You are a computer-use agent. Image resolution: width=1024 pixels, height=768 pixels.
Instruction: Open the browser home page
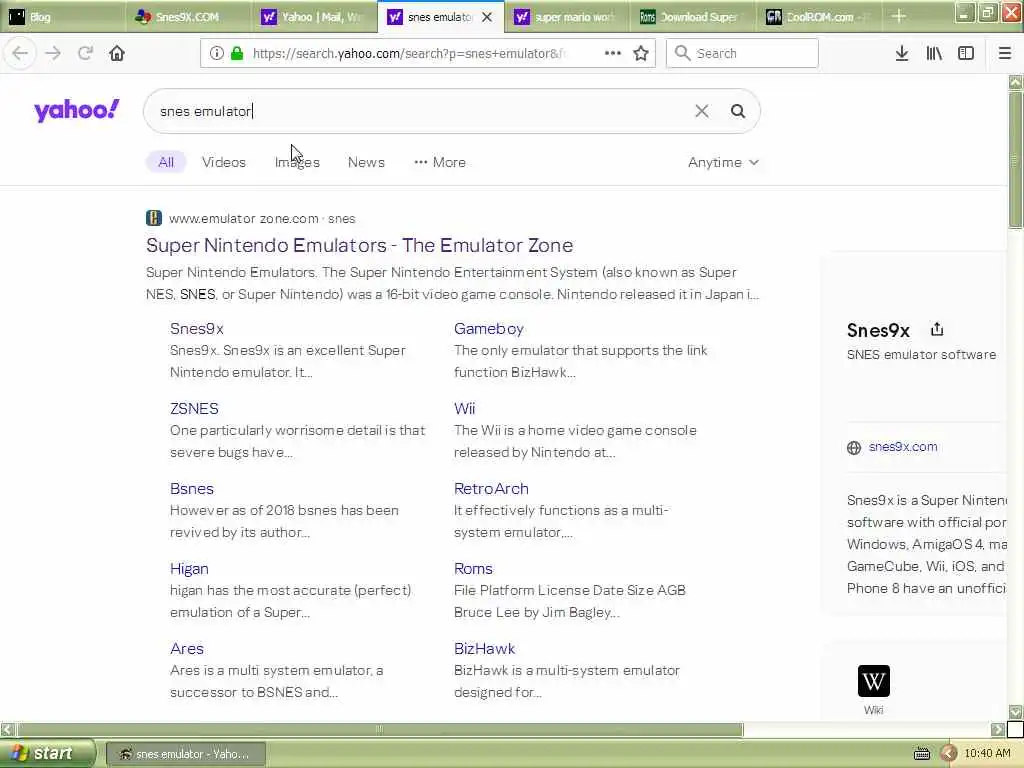point(117,53)
